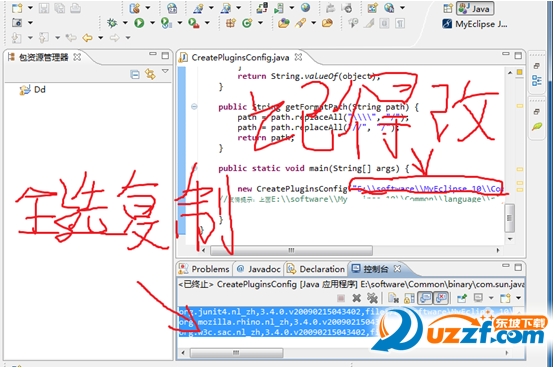Pin the console view icon
The height and width of the screenshot is (368, 555).
click(x=462, y=298)
